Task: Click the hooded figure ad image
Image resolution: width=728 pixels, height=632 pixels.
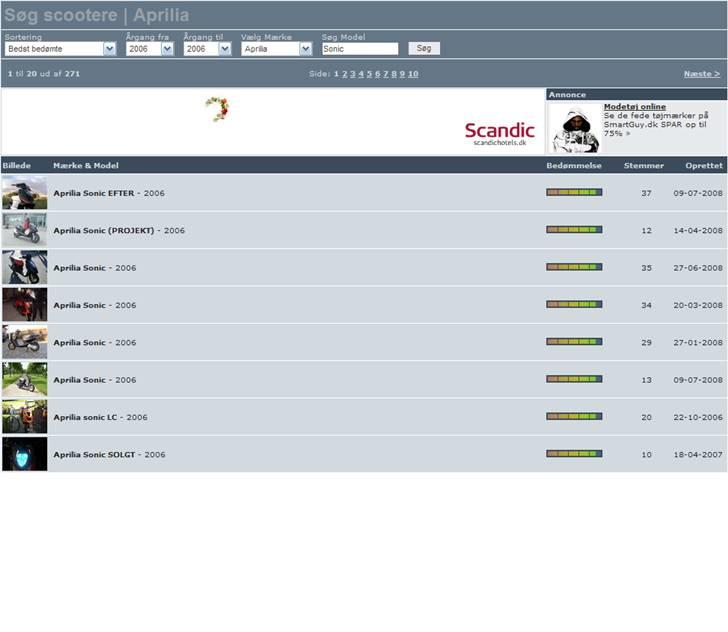Action: coord(575,128)
